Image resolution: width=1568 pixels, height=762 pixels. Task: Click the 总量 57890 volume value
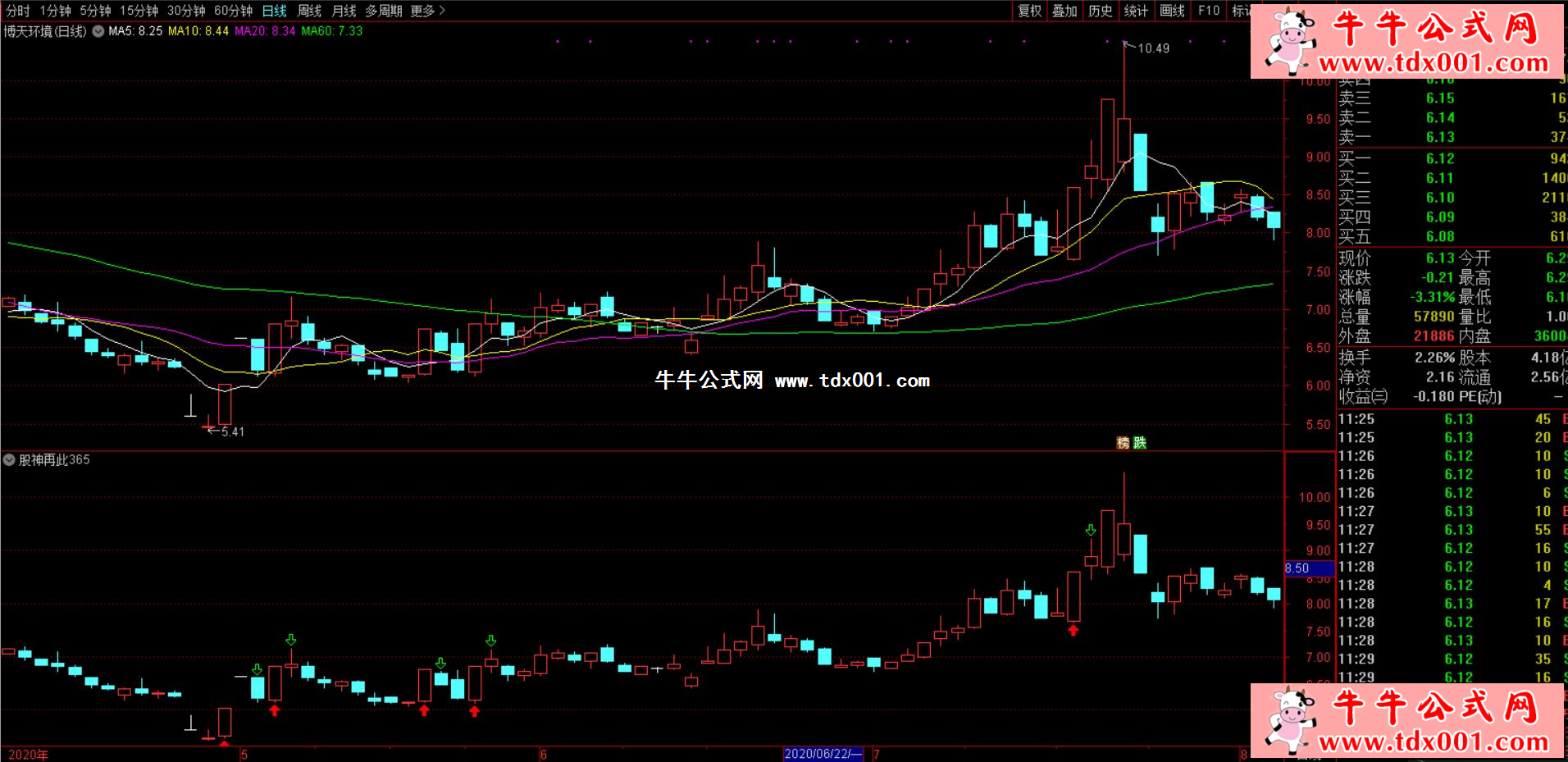[1434, 317]
